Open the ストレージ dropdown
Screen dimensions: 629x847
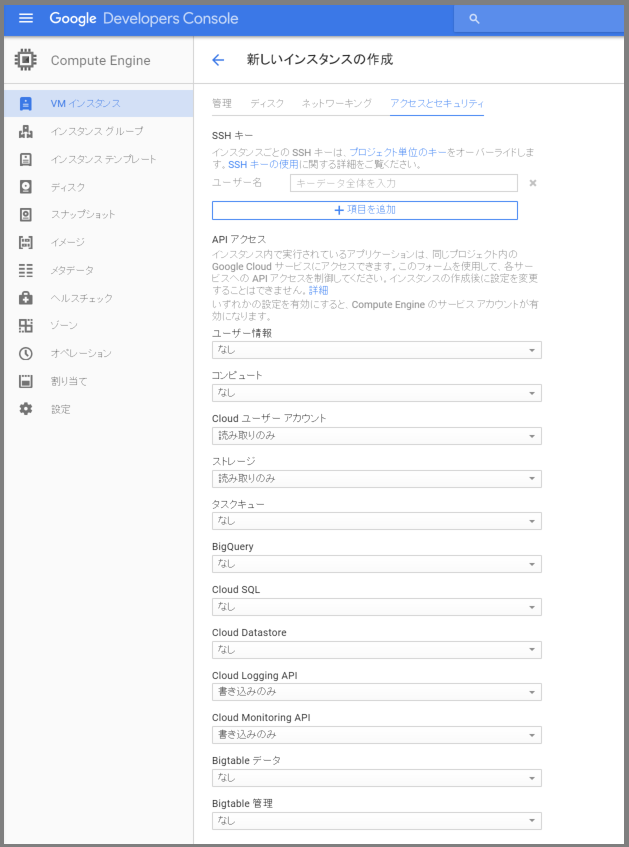tap(377, 479)
